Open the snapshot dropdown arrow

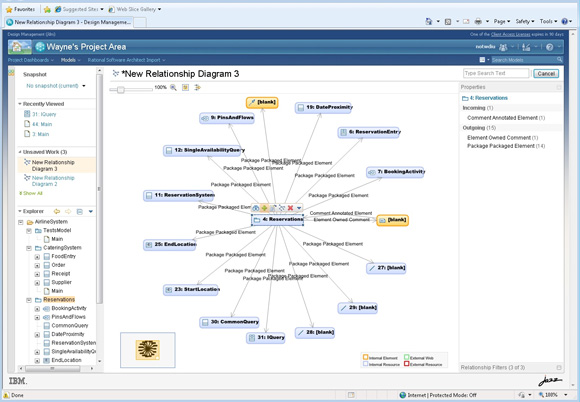click(x=84, y=86)
